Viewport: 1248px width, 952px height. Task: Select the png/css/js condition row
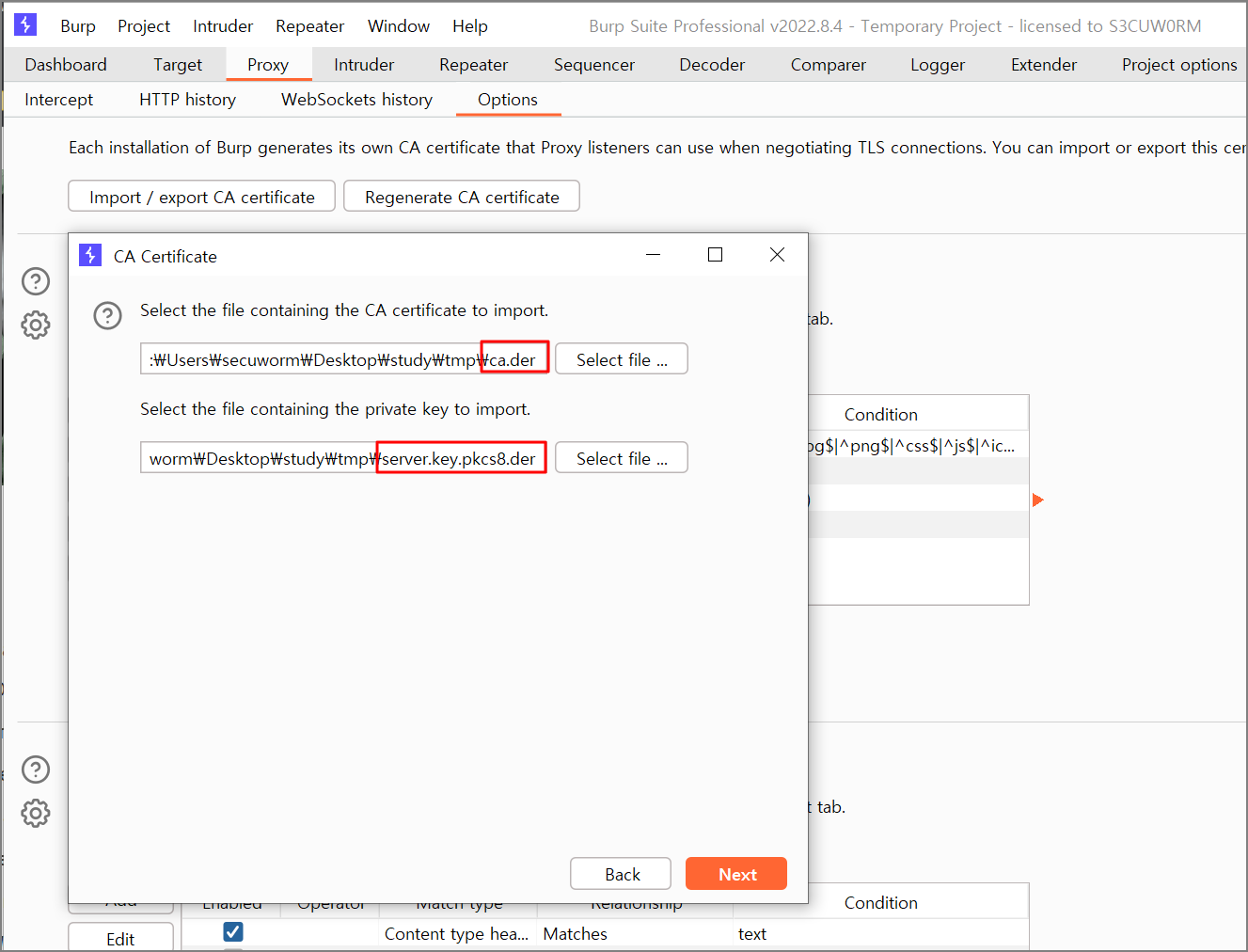click(x=918, y=445)
